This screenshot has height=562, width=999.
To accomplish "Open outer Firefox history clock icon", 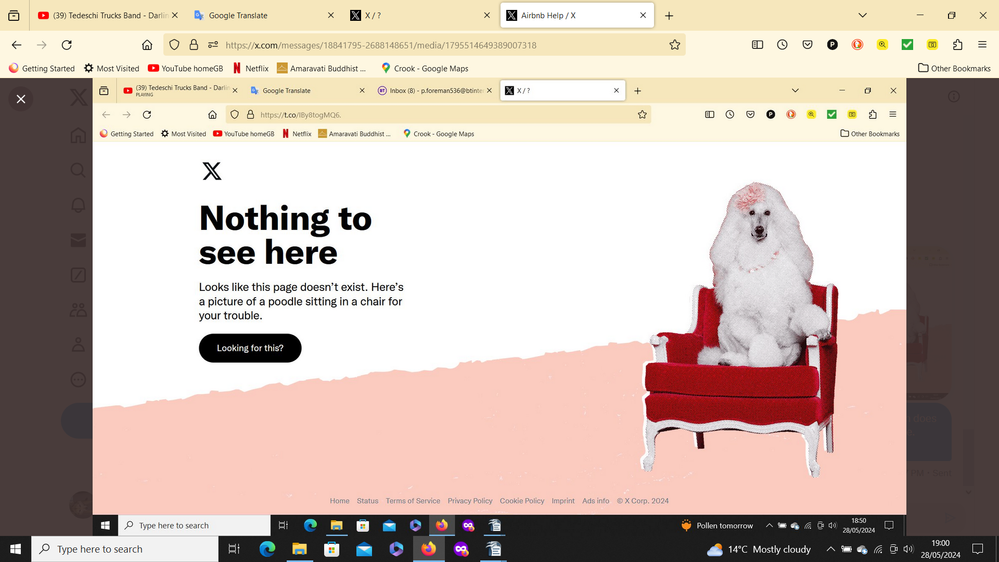I will click(x=782, y=45).
